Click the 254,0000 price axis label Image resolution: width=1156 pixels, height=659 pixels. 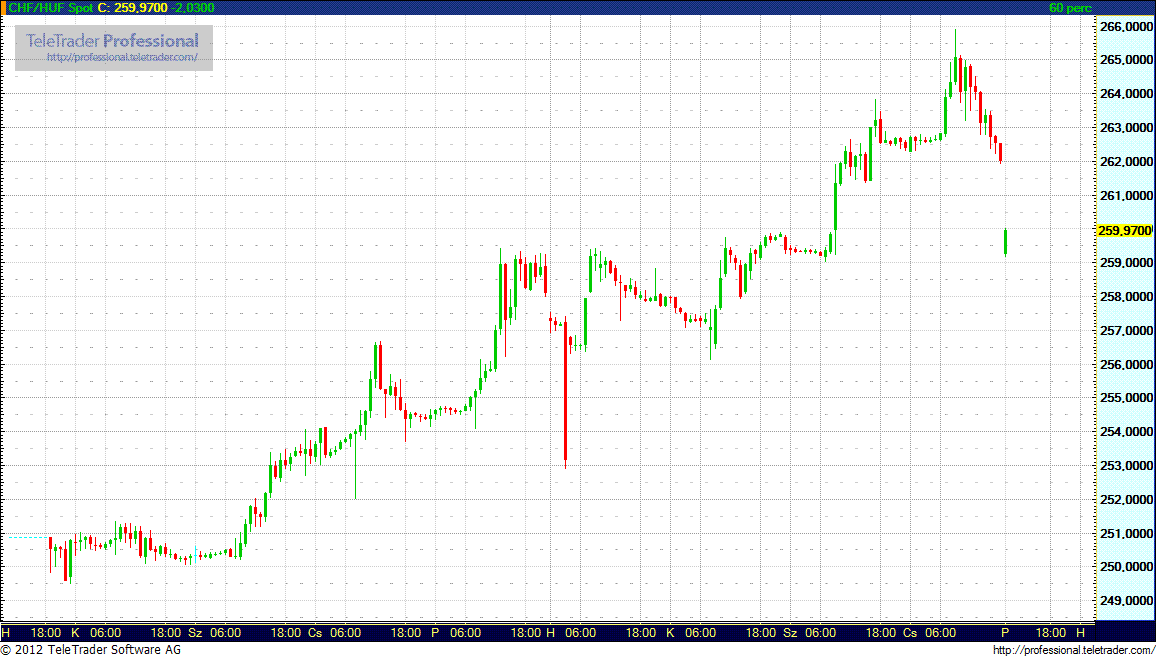point(1126,431)
